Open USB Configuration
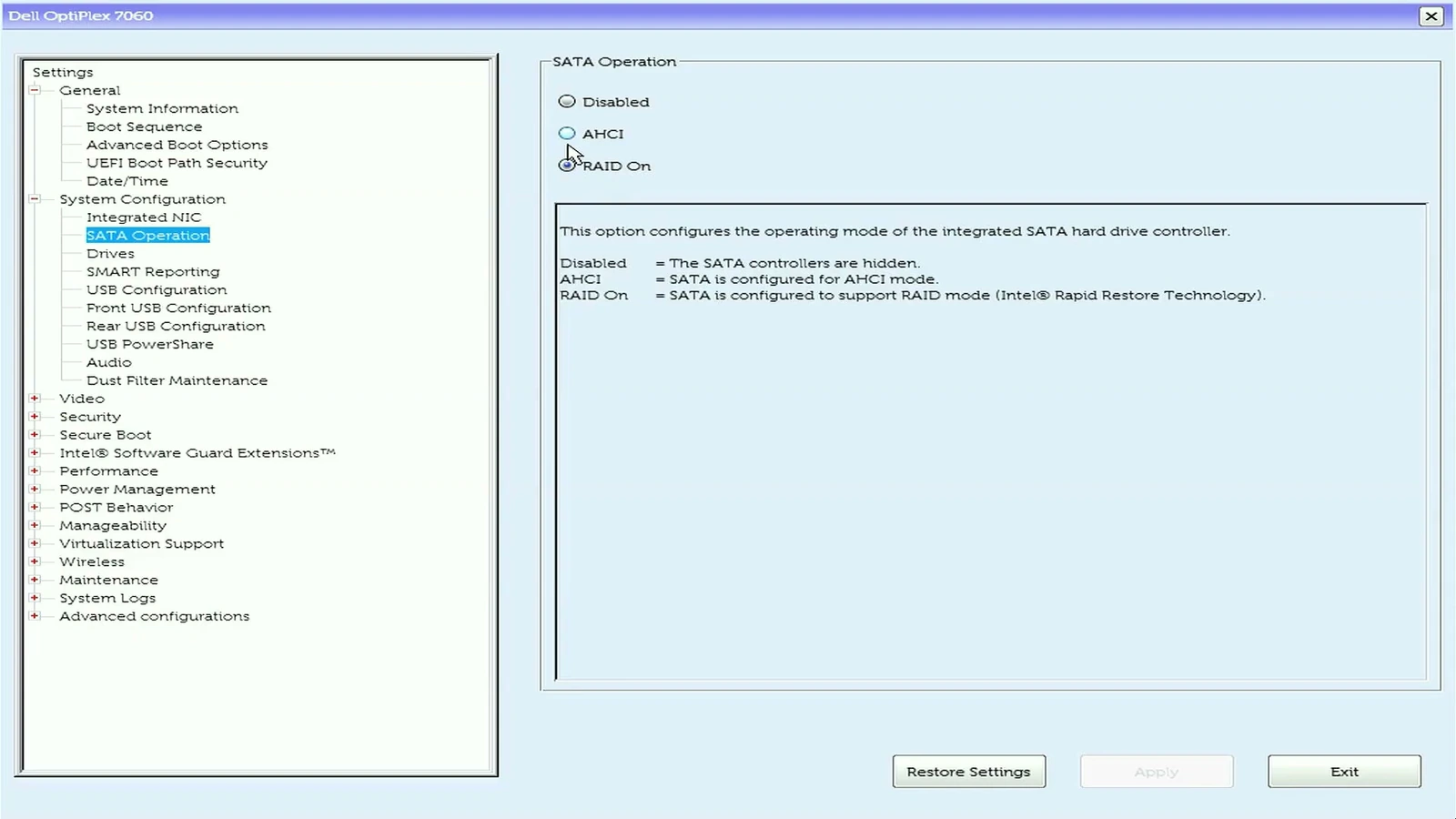The image size is (1456, 819). coord(157,290)
